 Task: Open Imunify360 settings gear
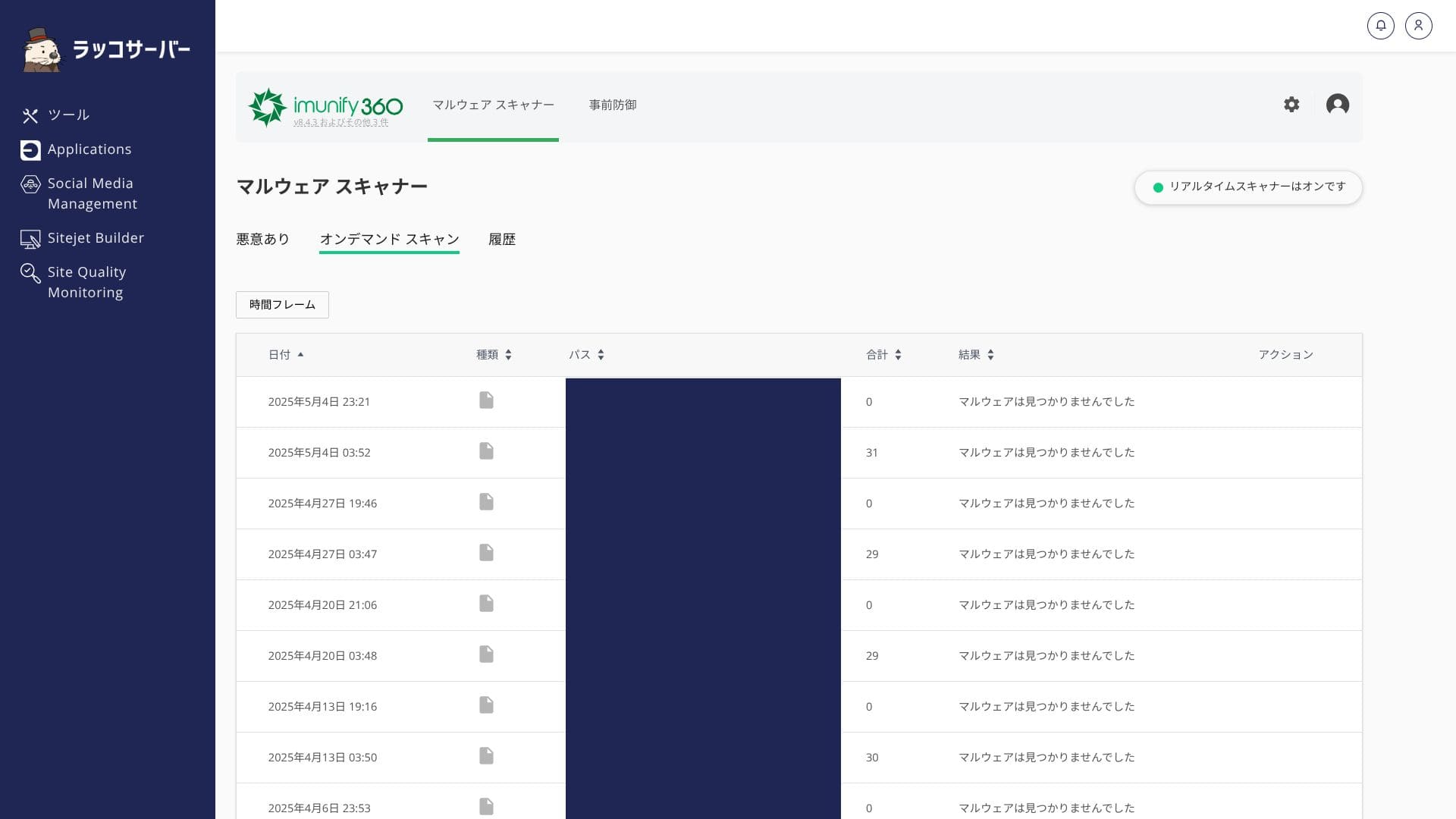pyautogui.click(x=1291, y=105)
